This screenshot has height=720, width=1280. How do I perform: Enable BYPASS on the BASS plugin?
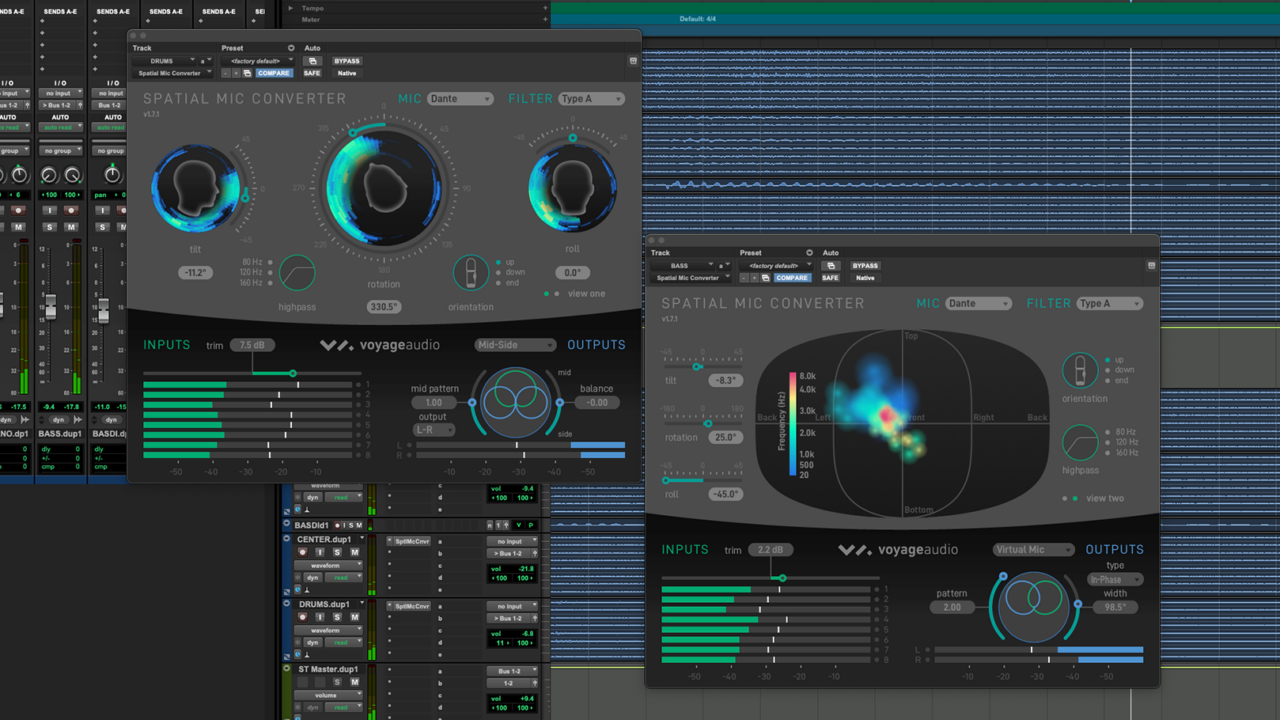[865, 265]
